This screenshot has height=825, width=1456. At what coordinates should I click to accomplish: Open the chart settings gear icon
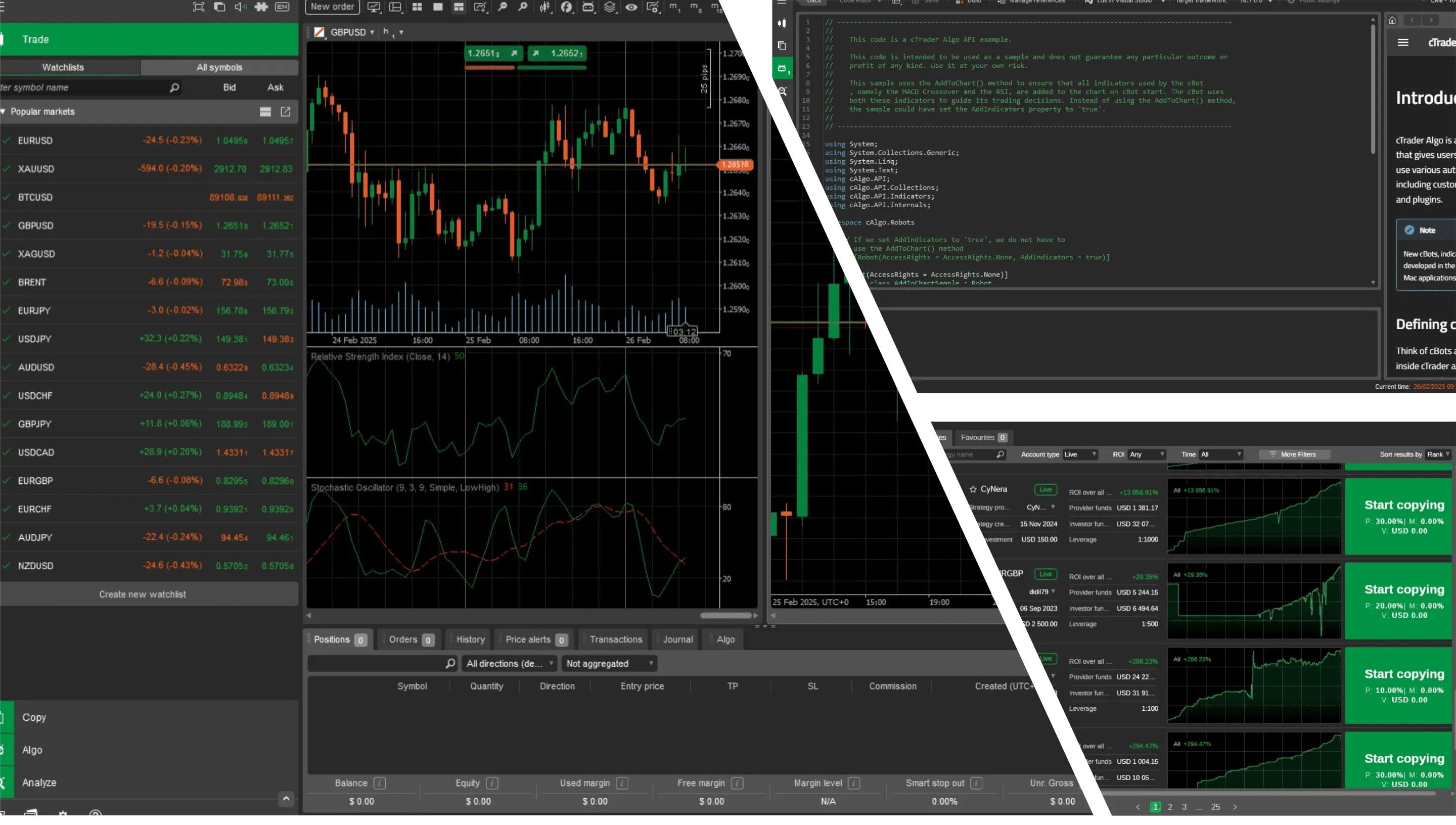tap(653, 7)
